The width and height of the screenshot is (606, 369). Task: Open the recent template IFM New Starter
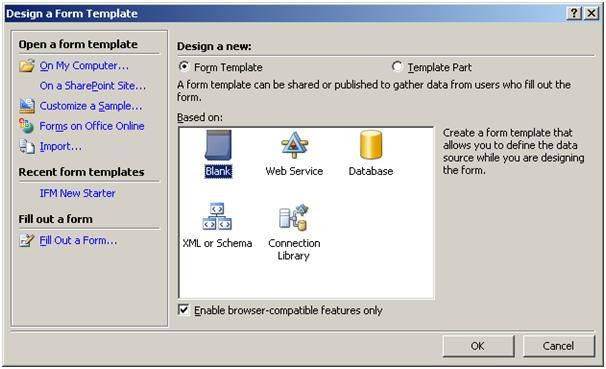(77, 193)
